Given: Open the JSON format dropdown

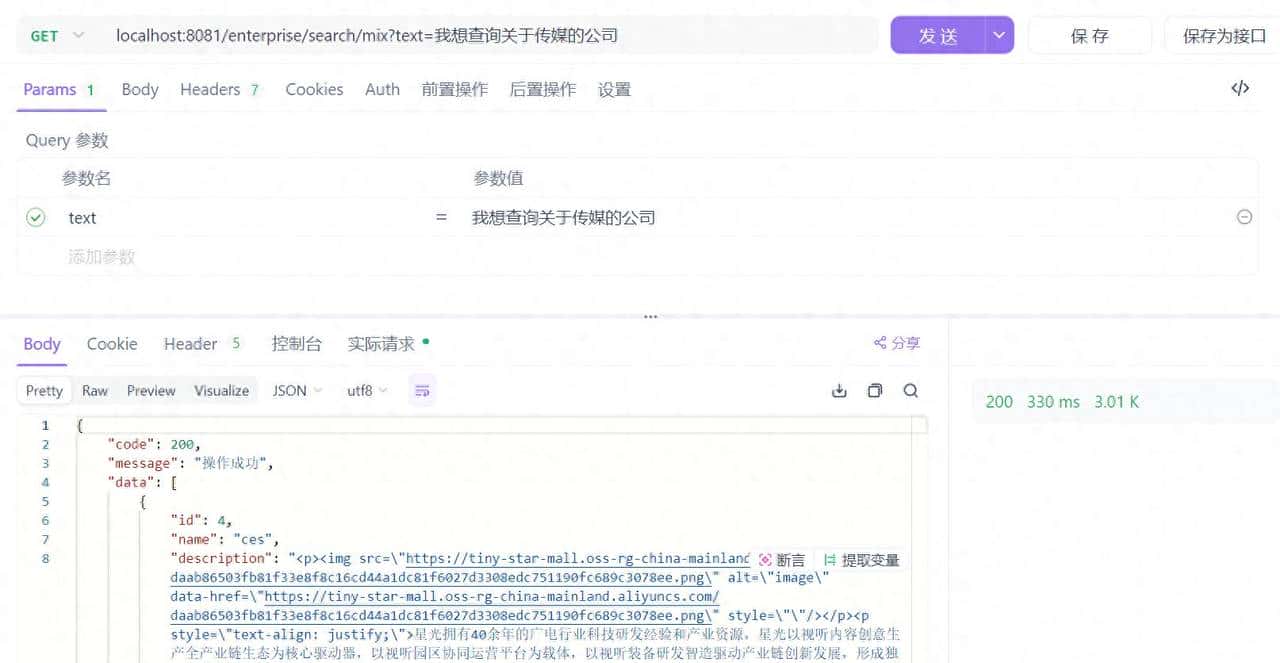Looking at the screenshot, I should click(x=296, y=390).
